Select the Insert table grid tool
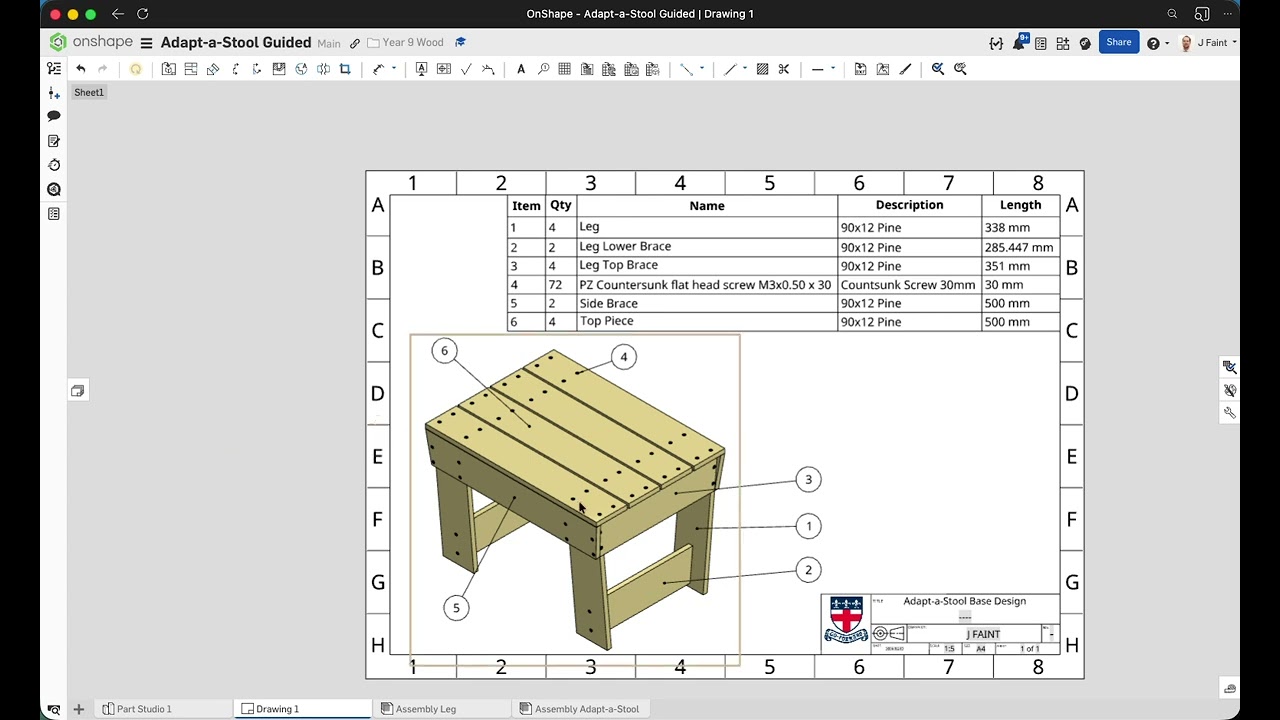Screen dimensions: 1280x720 [565, 69]
